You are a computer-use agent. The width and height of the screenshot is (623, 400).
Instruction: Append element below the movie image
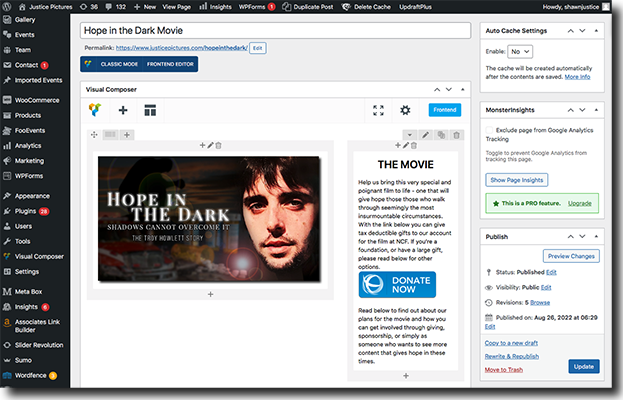(x=211, y=294)
